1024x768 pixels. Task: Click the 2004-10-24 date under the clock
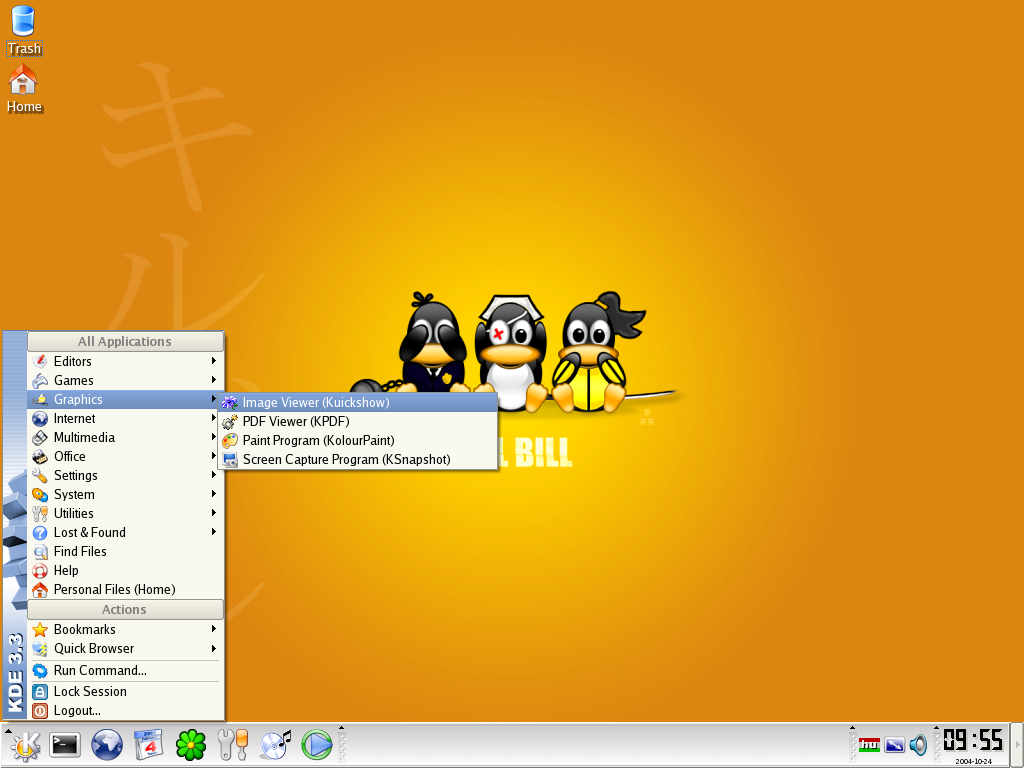pos(973,761)
